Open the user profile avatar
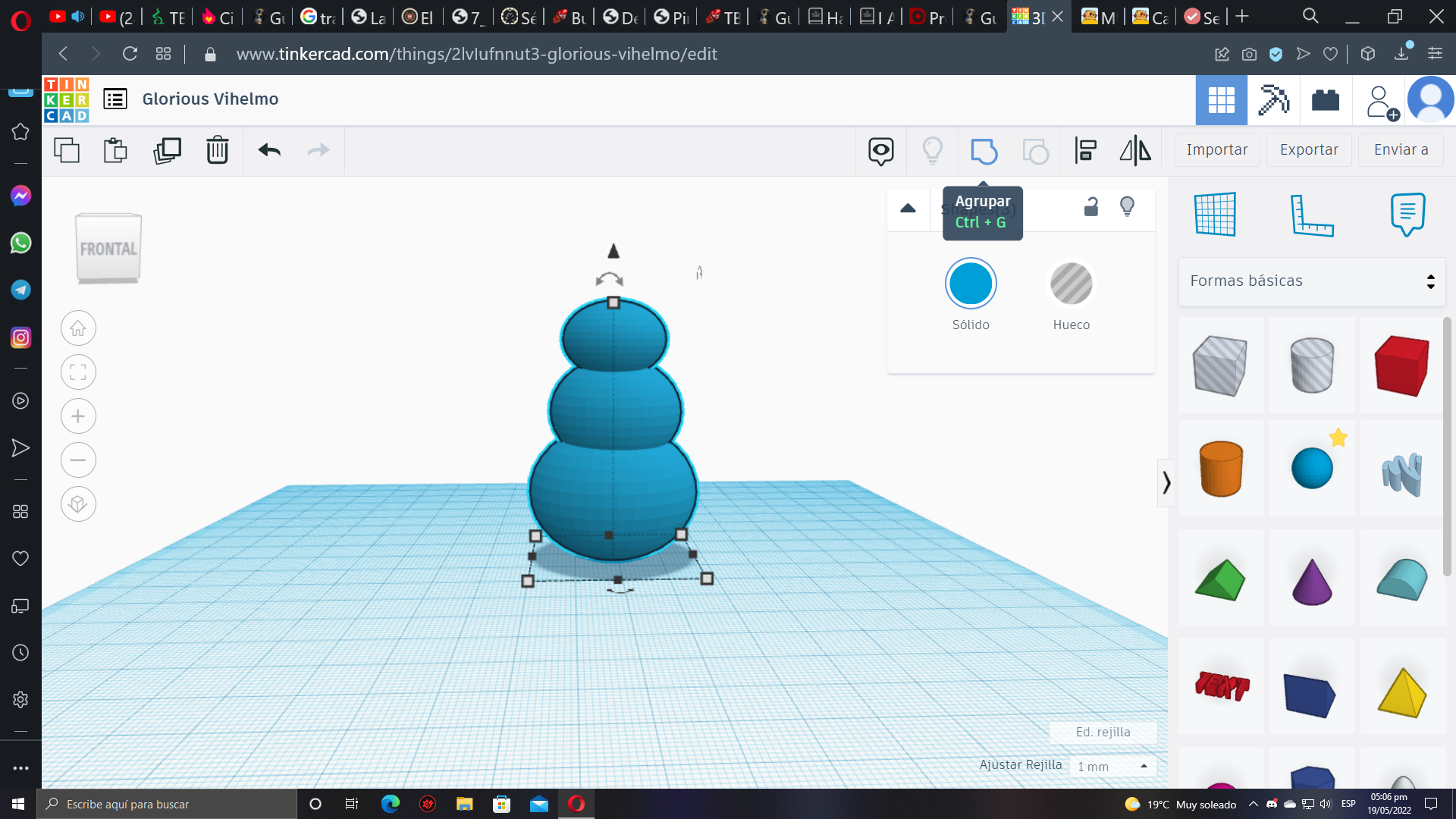 [x=1430, y=100]
